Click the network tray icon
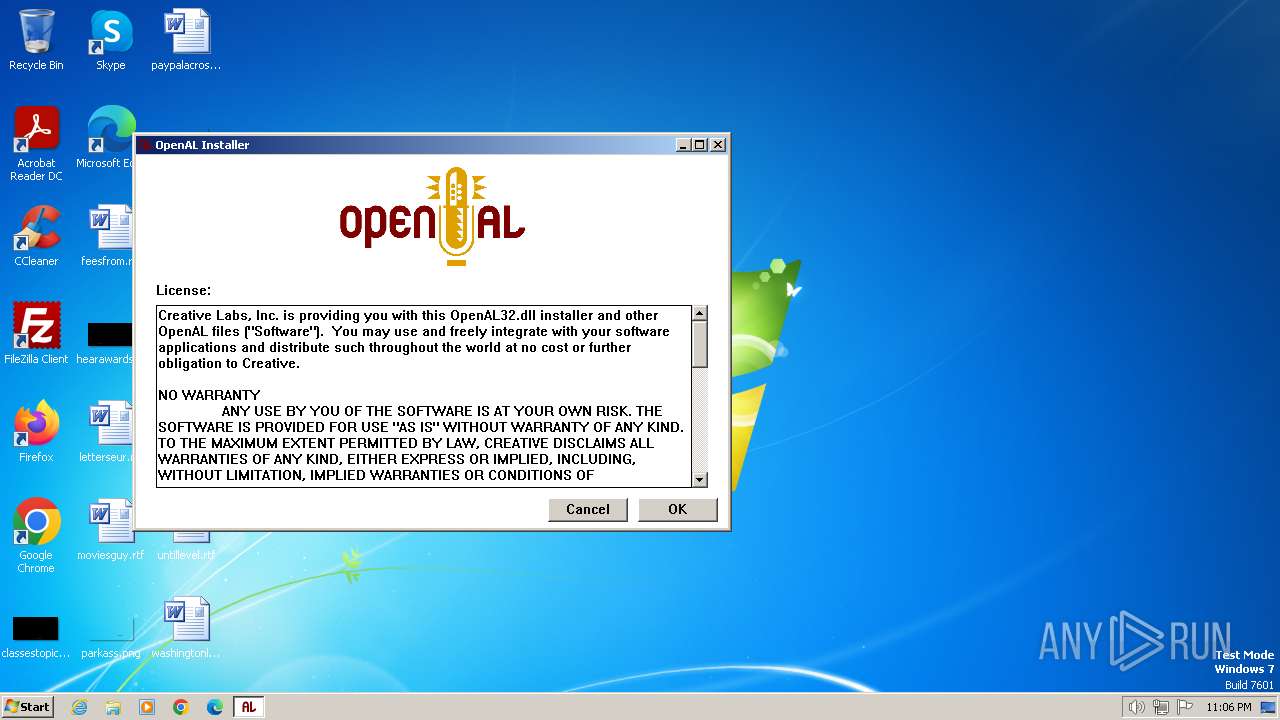This screenshot has width=1280, height=720. point(1161,707)
